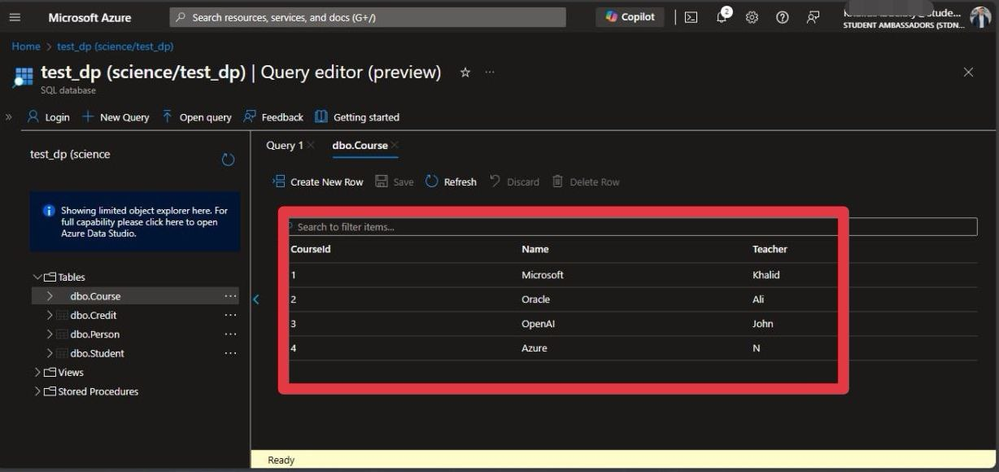
Task: Expand the dbo.Course table node
Action: click(50, 296)
